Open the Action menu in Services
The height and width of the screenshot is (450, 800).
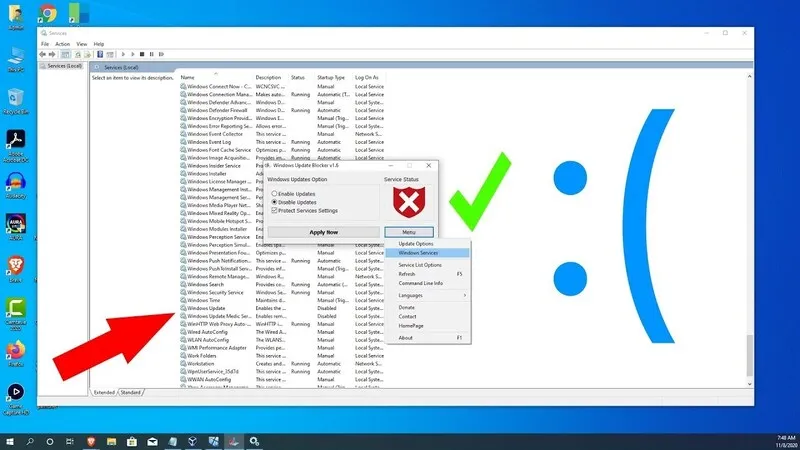pyautogui.click(x=62, y=44)
